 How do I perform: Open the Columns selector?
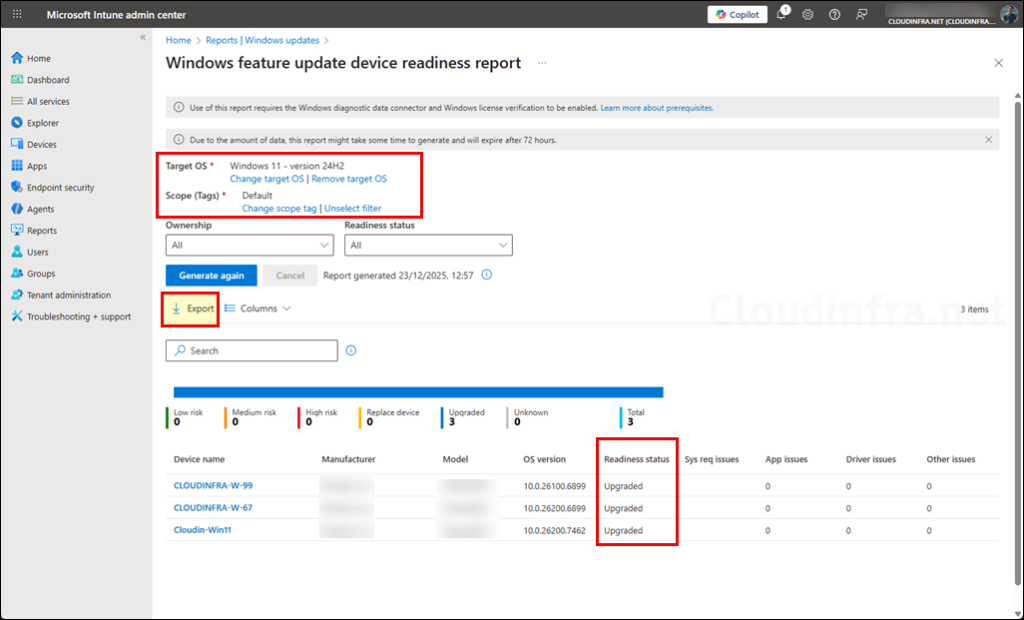(x=257, y=308)
